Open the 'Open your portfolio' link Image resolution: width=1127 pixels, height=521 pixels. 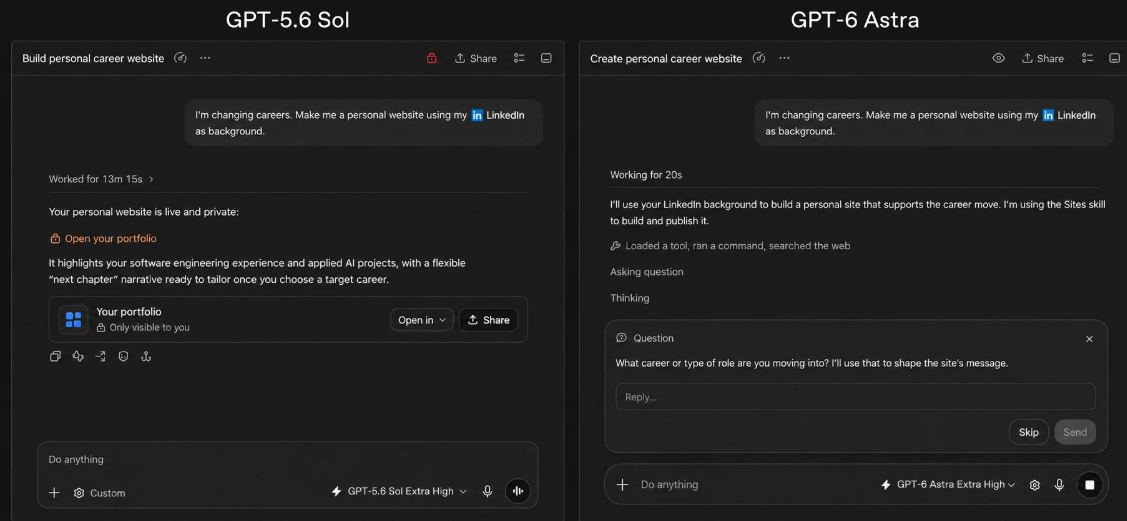click(103, 239)
